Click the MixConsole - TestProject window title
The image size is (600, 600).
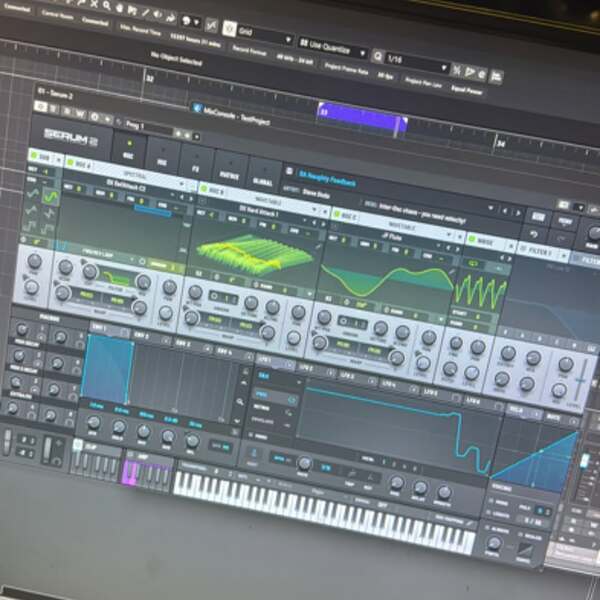236,115
